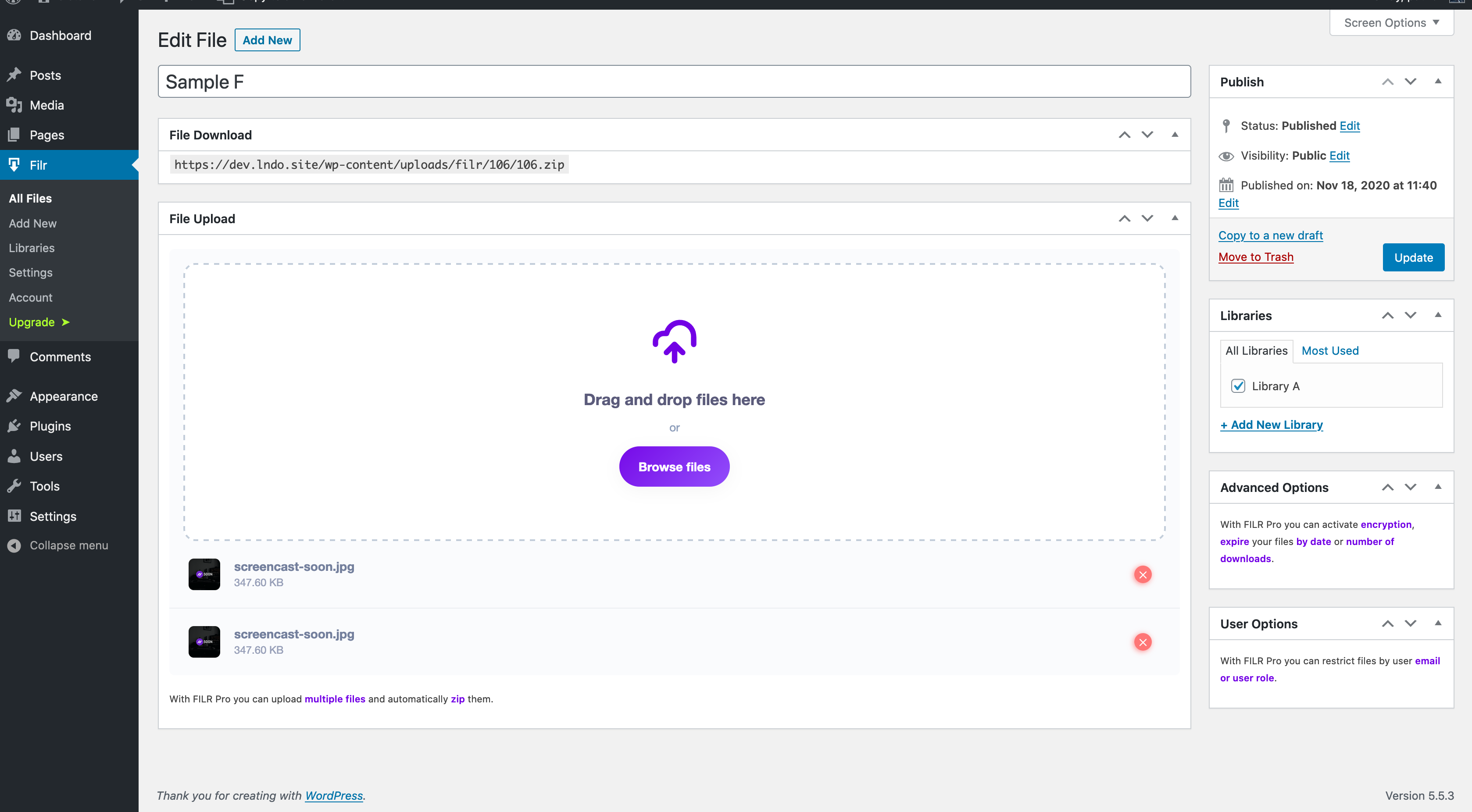Collapse the File Download panel
This screenshot has height=812, width=1472.
[1175, 135]
